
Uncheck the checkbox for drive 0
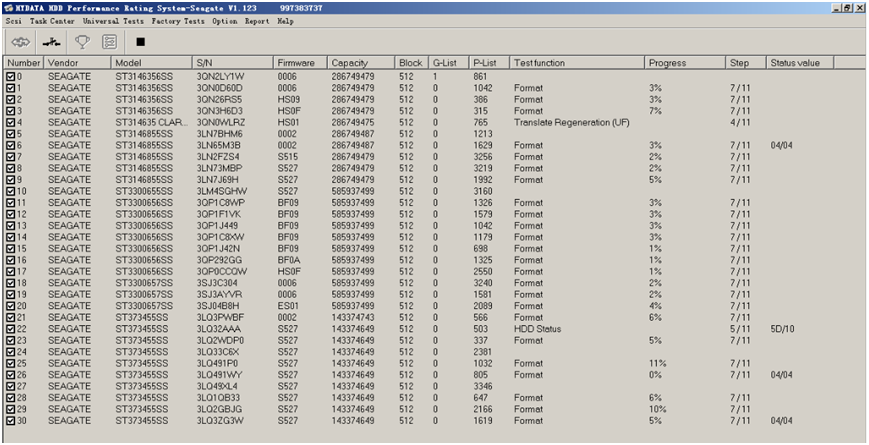(11, 76)
